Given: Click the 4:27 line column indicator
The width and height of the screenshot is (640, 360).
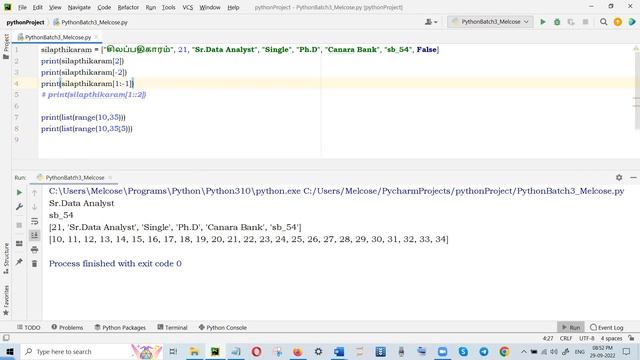Looking at the screenshot, I should [x=548, y=338].
